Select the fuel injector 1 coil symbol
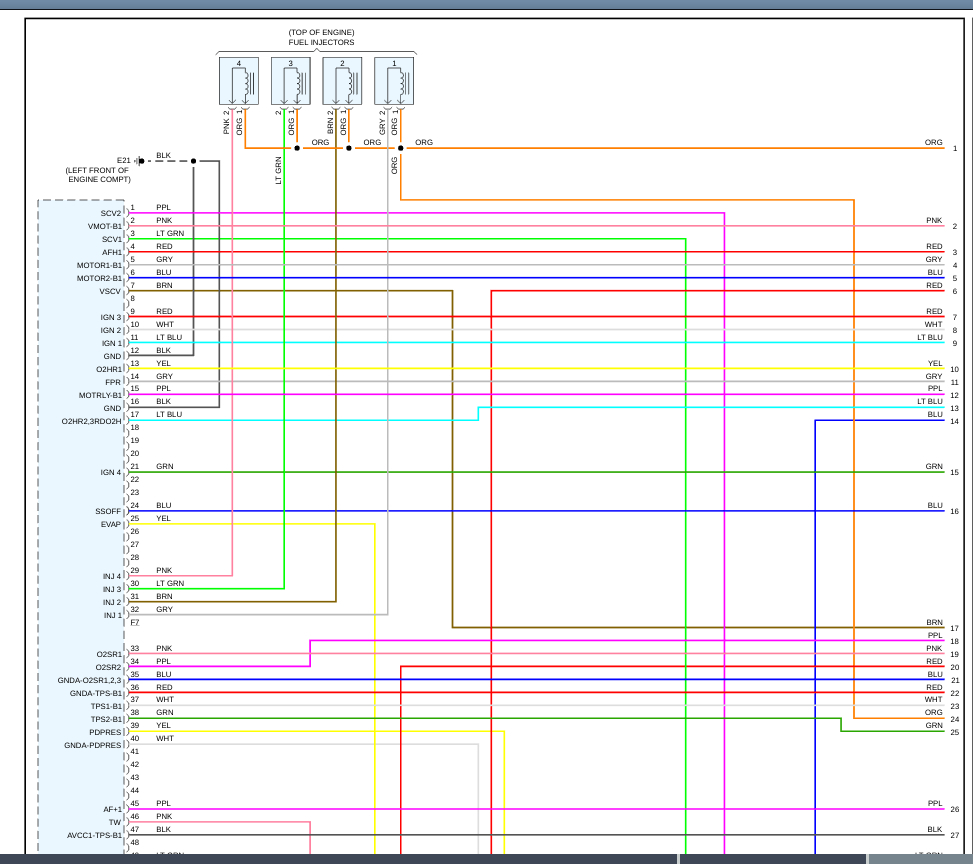The height and width of the screenshot is (864, 973). point(394,83)
